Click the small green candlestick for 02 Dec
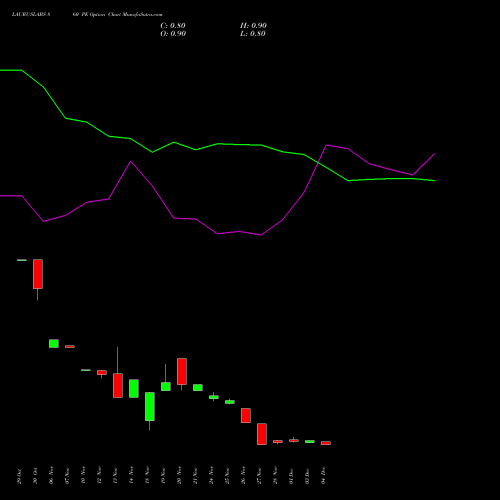This screenshot has width=500, height=500. click(310, 441)
